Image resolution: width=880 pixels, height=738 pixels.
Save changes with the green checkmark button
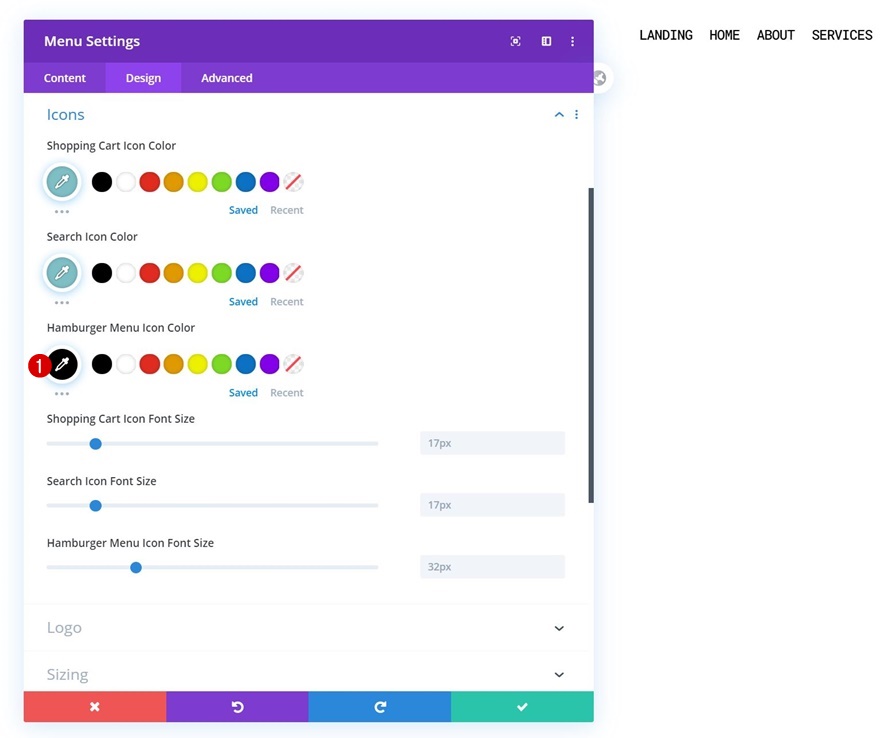coord(522,707)
